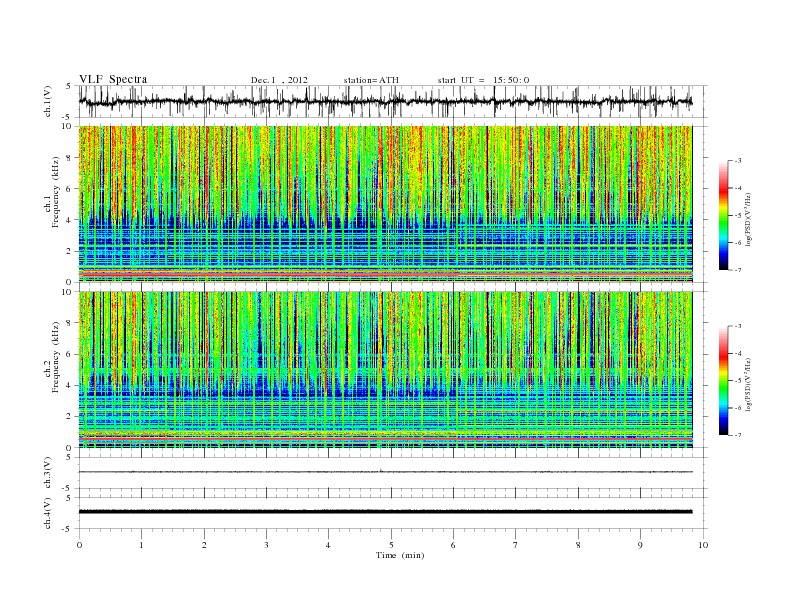This screenshot has height=612, width=792.
Task: Select the "start UT = 15:50:0" text
Action: [x=483, y=80]
